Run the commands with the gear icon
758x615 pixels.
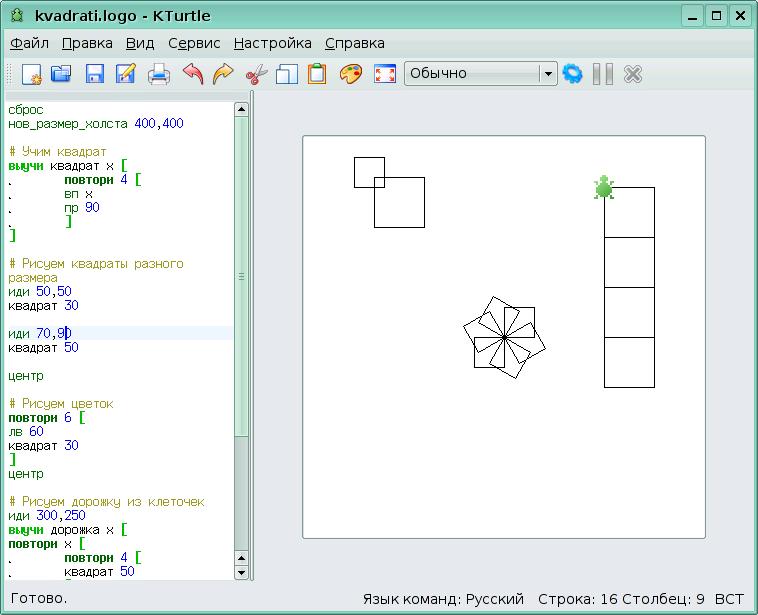pyautogui.click(x=573, y=74)
